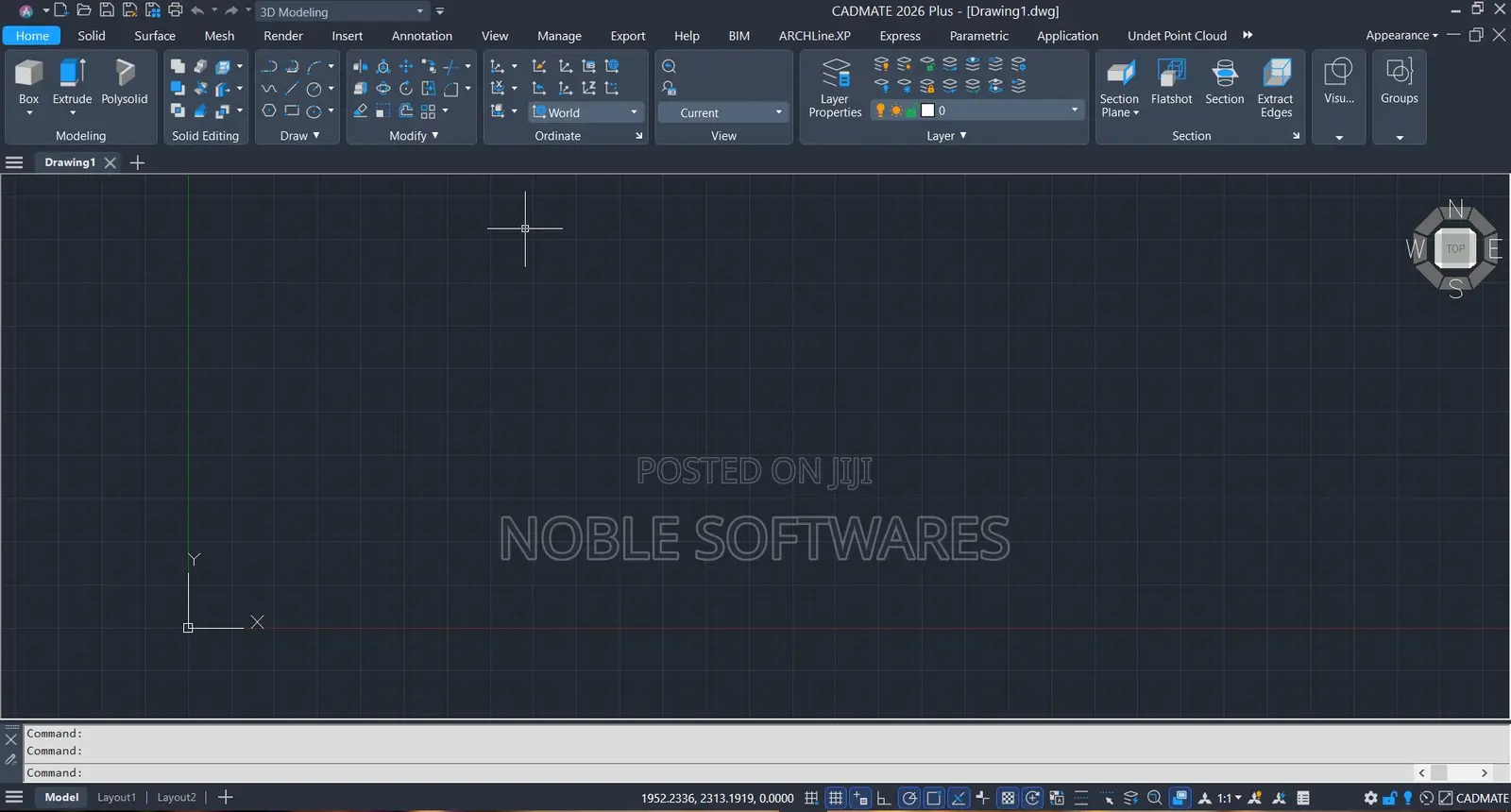Print the drawing using Plot icon
The width and height of the screenshot is (1511, 812).
[x=176, y=10]
